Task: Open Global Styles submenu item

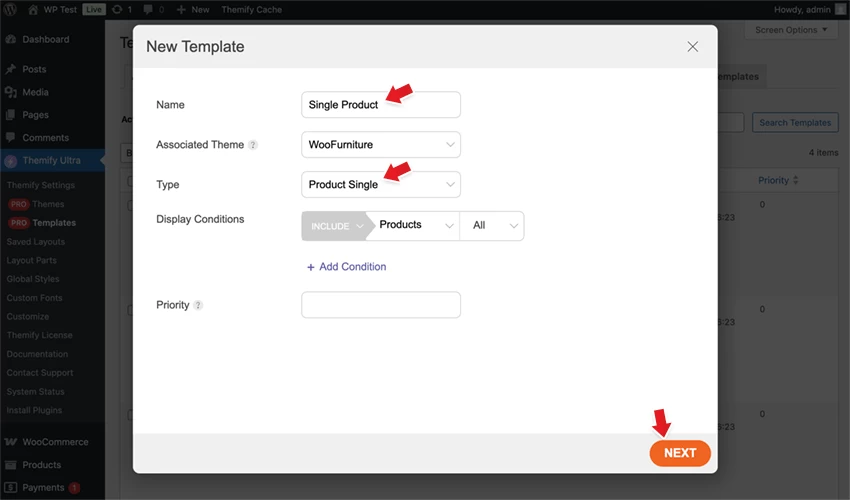Action: tap(33, 279)
